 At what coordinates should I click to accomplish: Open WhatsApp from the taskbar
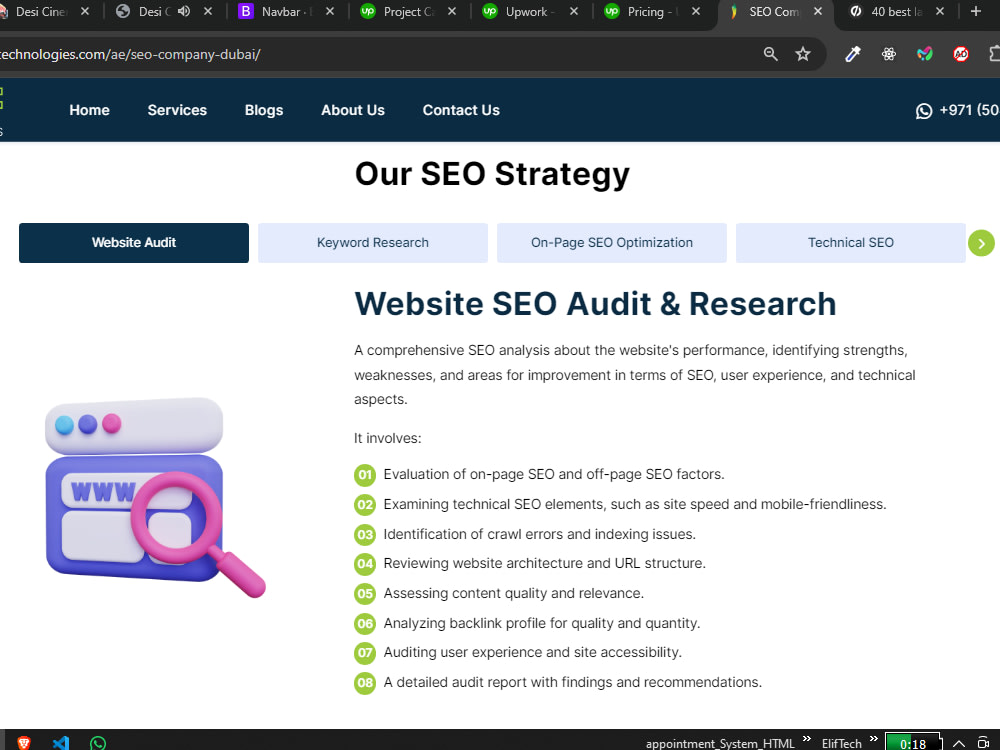[98, 742]
